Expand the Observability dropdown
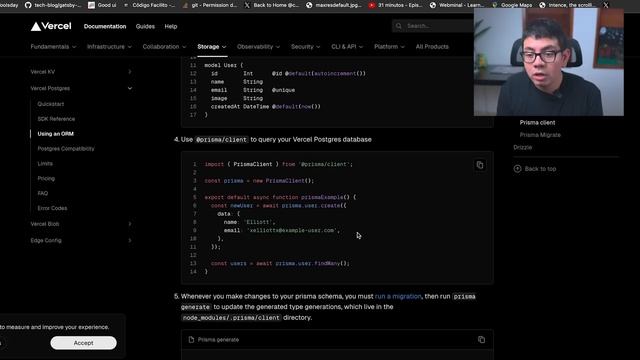The image size is (640, 360). pos(258,47)
